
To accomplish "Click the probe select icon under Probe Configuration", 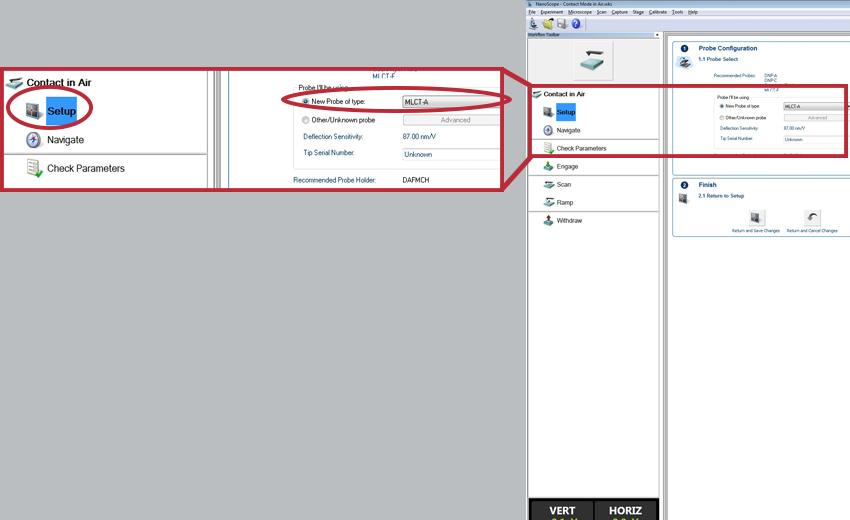I will [685, 63].
